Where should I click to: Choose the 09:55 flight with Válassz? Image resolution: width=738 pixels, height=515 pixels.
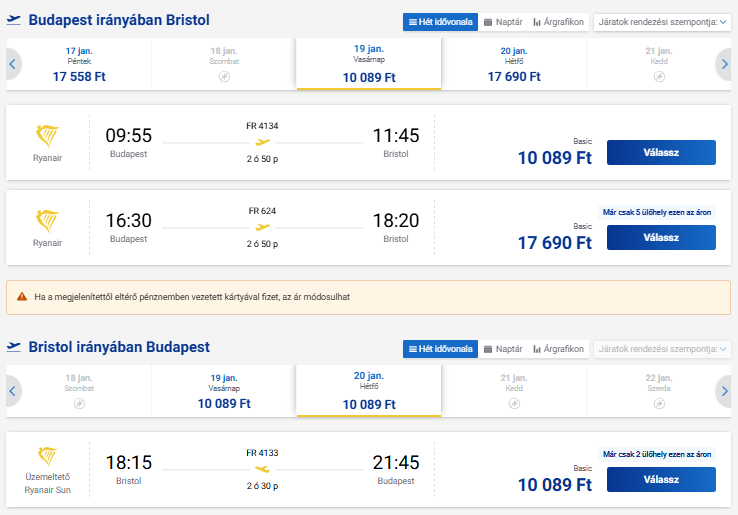click(661, 153)
